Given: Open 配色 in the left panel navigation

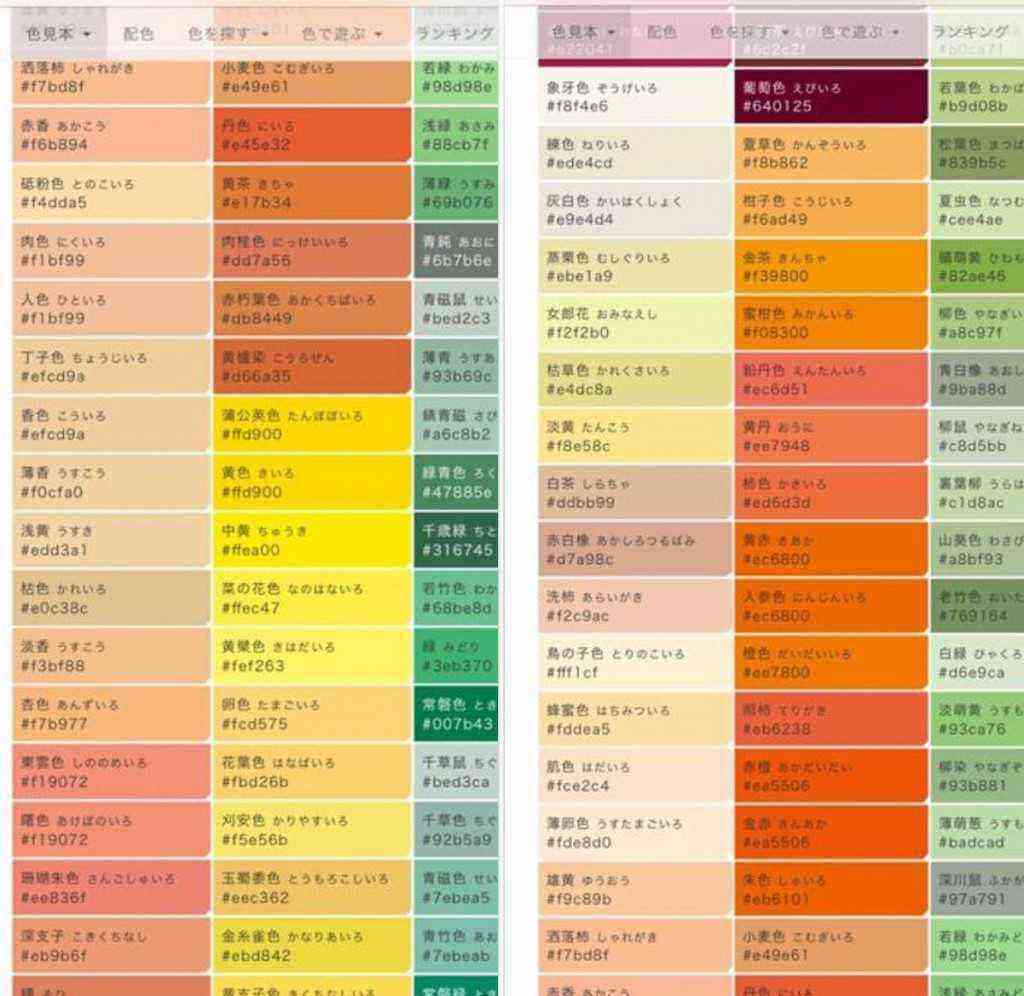Looking at the screenshot, I should (x=138, y=34).
